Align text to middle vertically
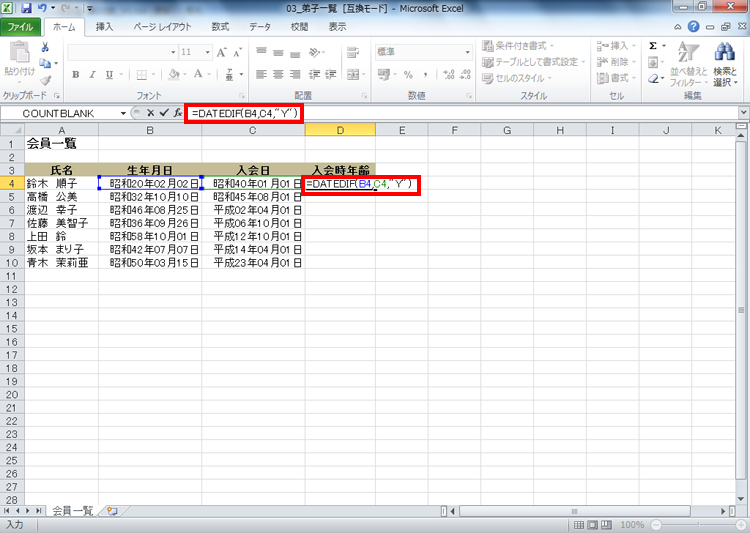750x533 pixels. 278,52
